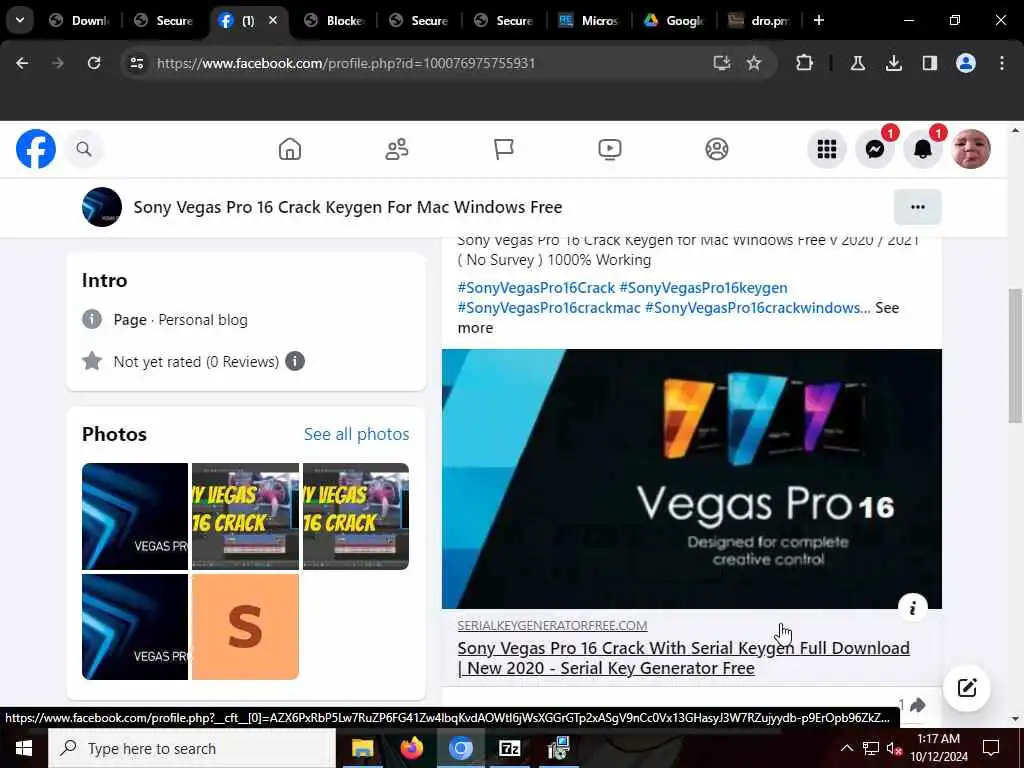The width and height of the screenshot is (1024, 768).
Task: Open the first blue Vegas Pro photo thumbnail
Action: (x=135, y=517)
